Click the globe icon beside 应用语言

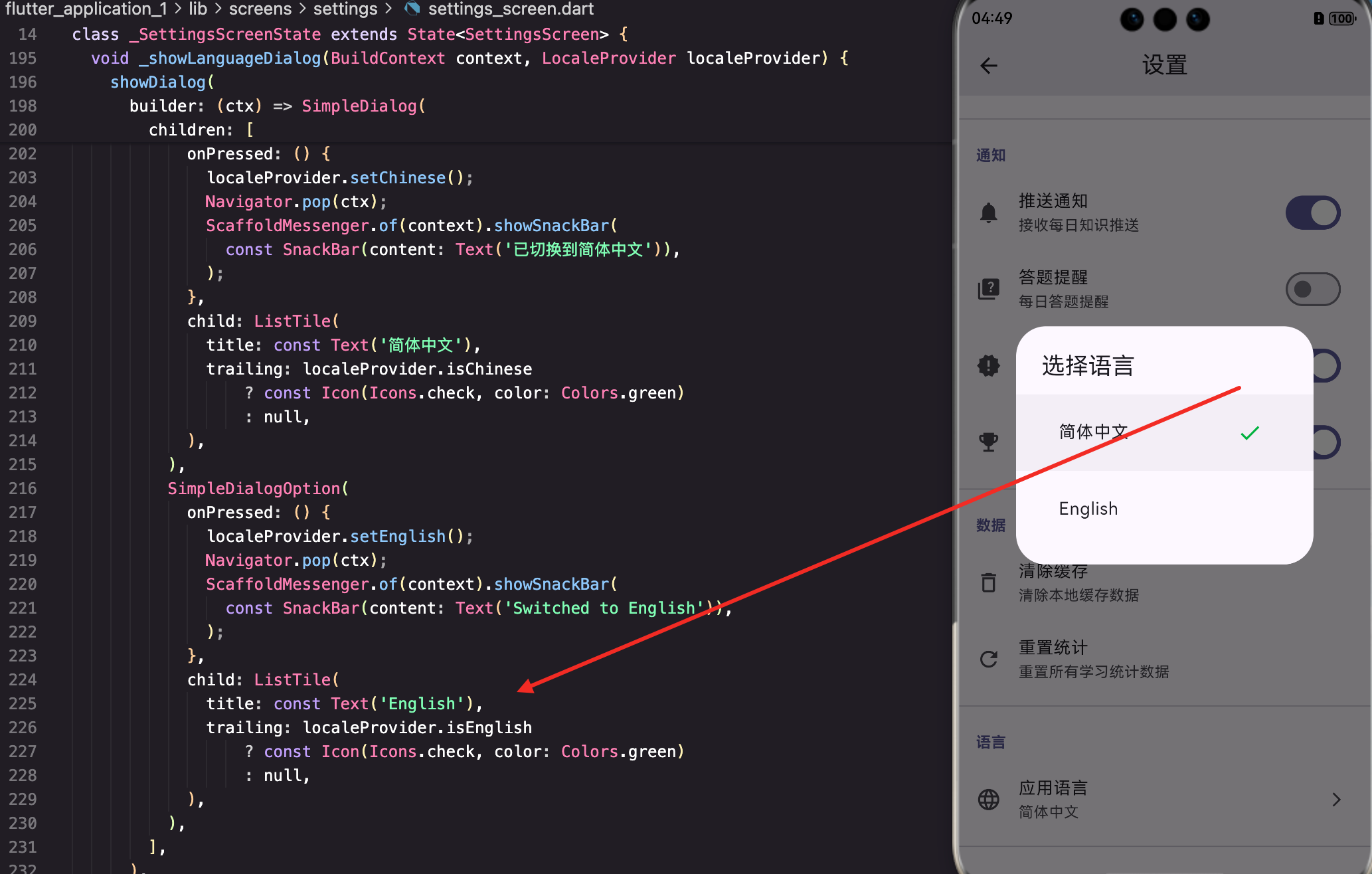(x=989, y=800)
